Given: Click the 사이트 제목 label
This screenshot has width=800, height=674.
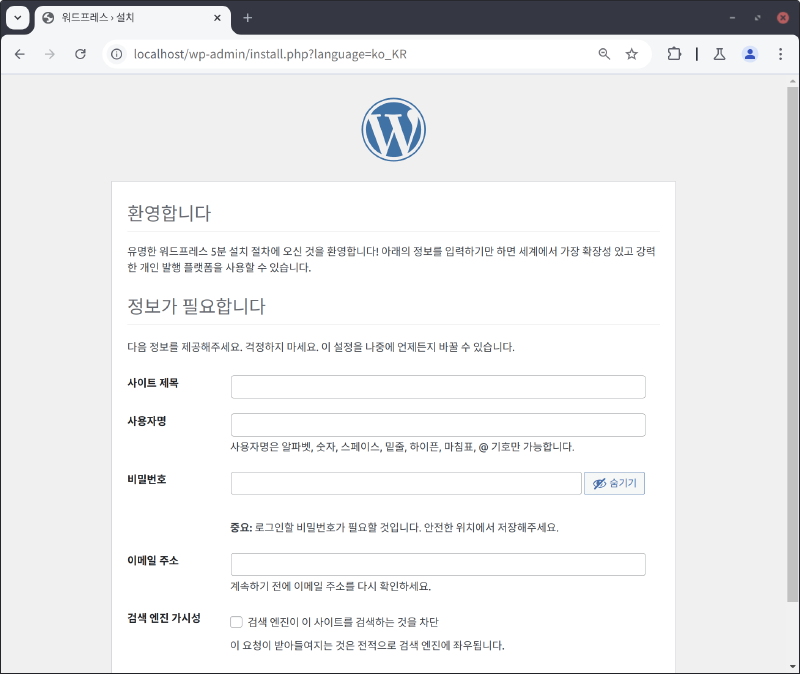Looking at the screenshot, I should tap(153, 383).
